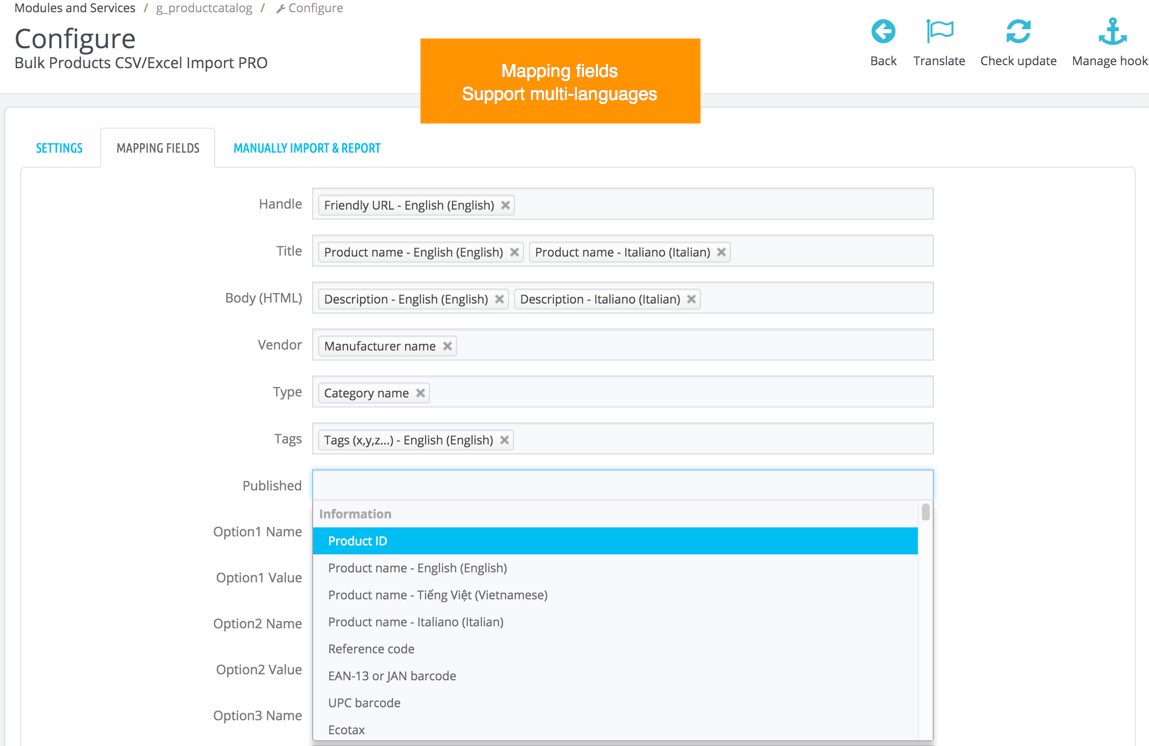Remove Friendly URL - English tag

click(506, 205)
